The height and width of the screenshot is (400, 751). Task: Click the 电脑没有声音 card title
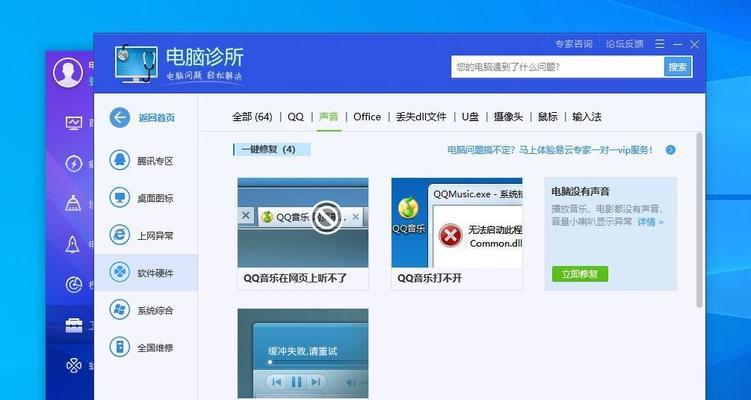[580, 192]
